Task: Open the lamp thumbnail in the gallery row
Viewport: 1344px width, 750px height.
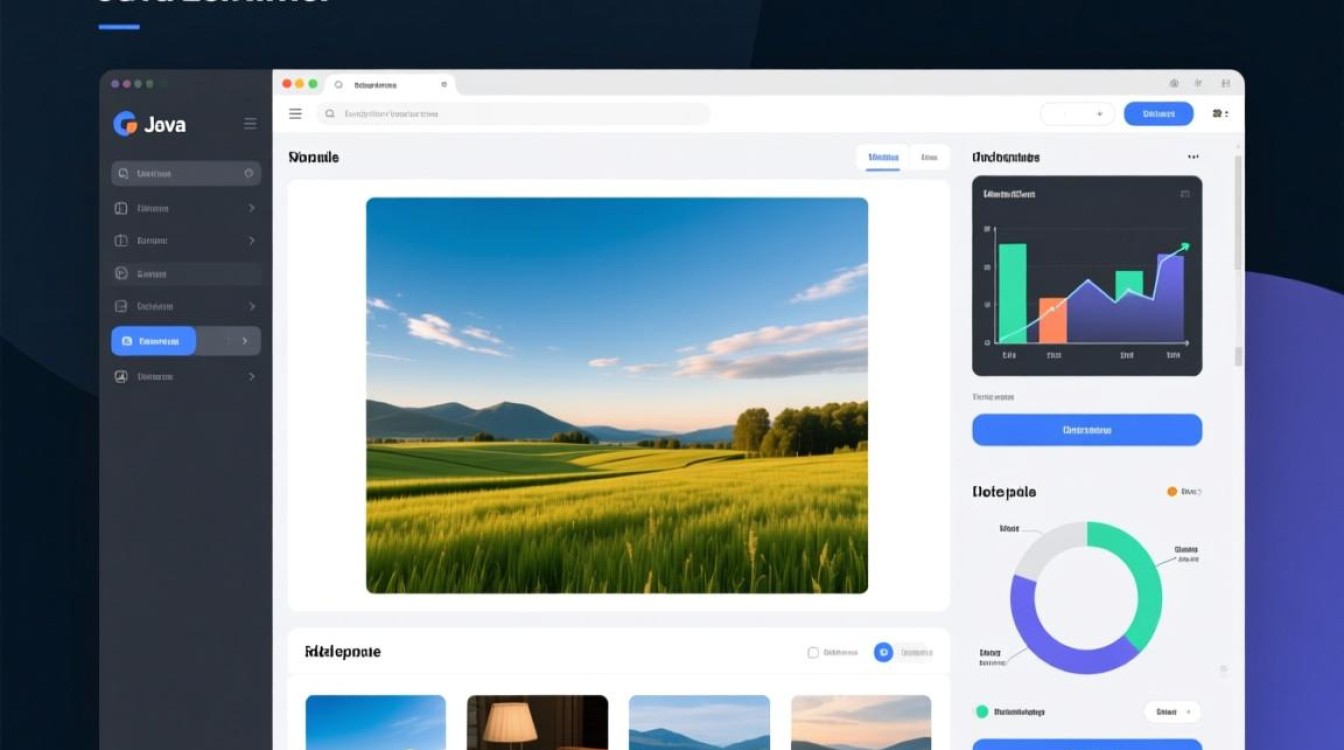Action: (x=537, y=722)
